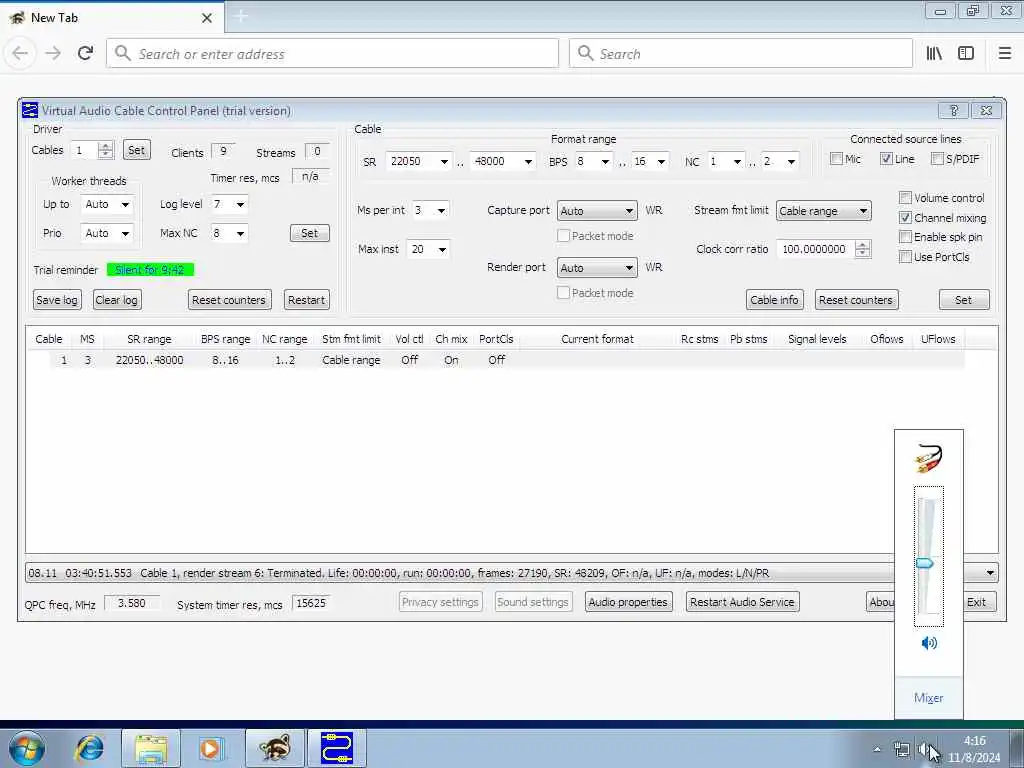Viewport: 1024px width, 768px height.
Task: Click the browser forward arrow
Action: click(x=53, y=53)
